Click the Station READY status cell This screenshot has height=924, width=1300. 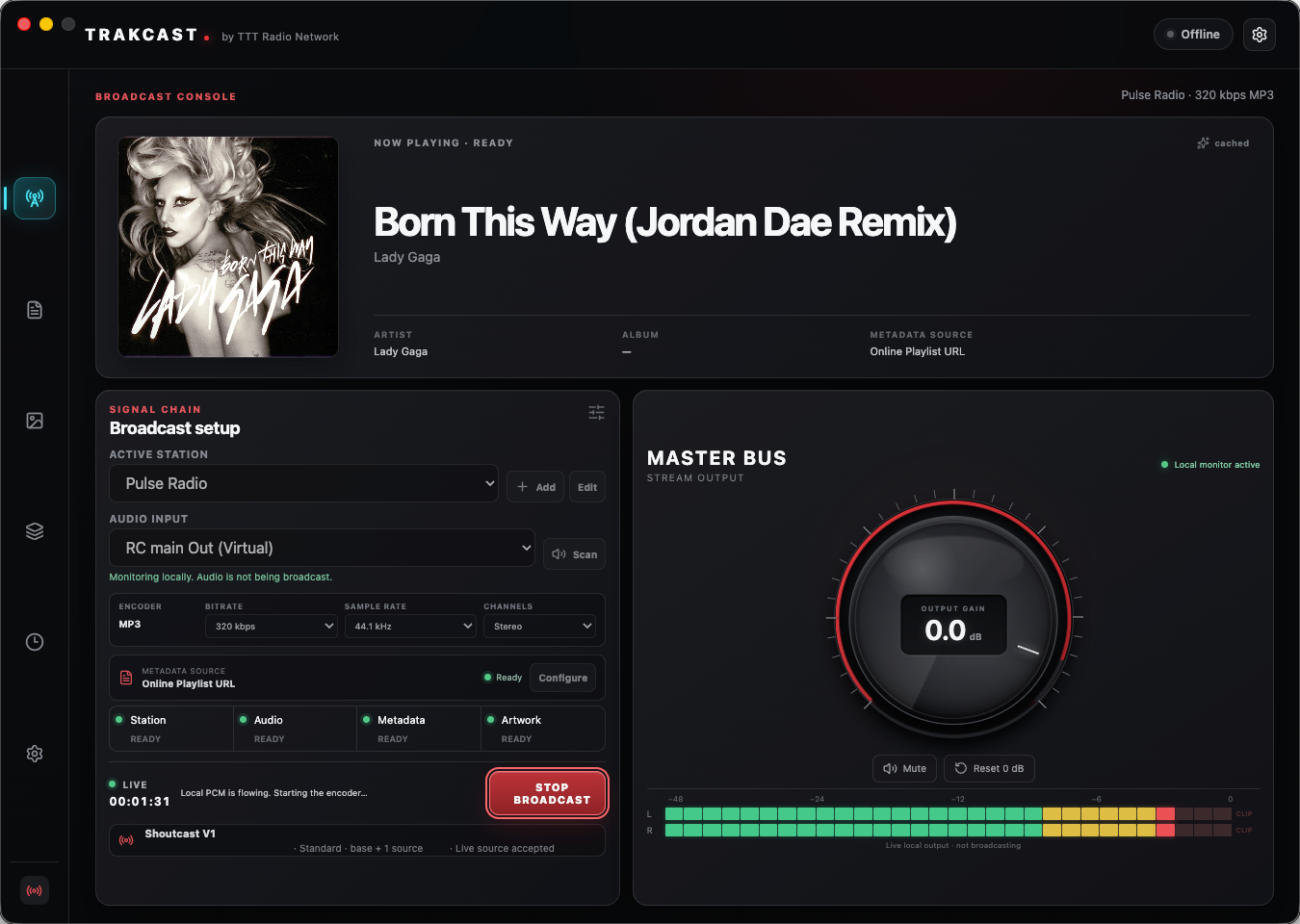pos(171,729)
